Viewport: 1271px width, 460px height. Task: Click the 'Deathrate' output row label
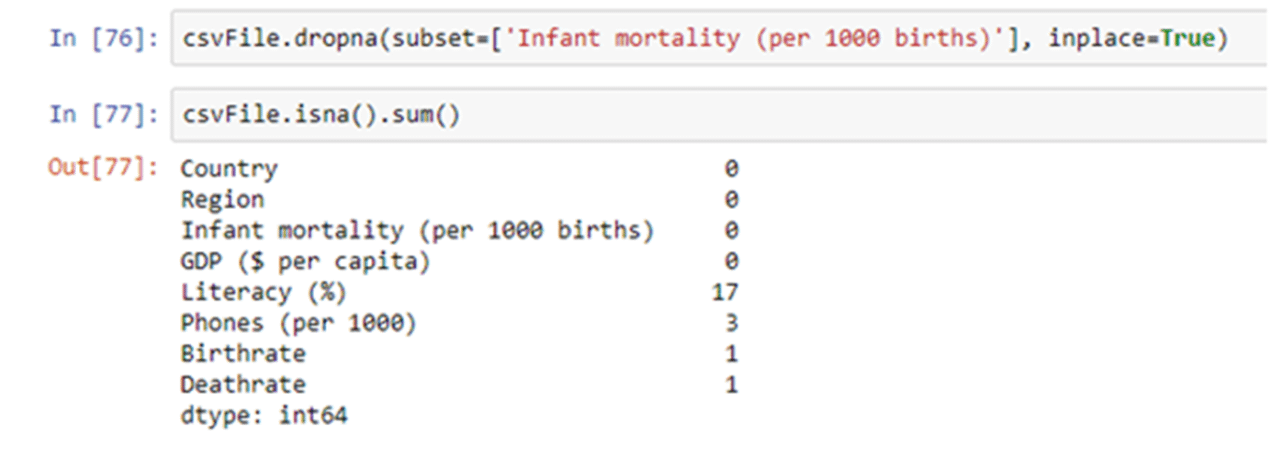[243, 384]
